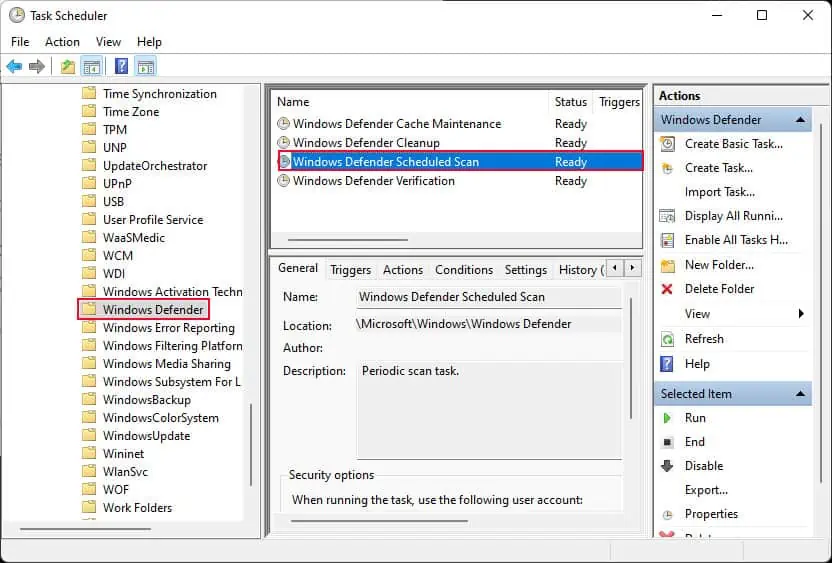Viewport: 832px width, 563px height.
Task: Open the File menu
Action: tap(20, 42)
